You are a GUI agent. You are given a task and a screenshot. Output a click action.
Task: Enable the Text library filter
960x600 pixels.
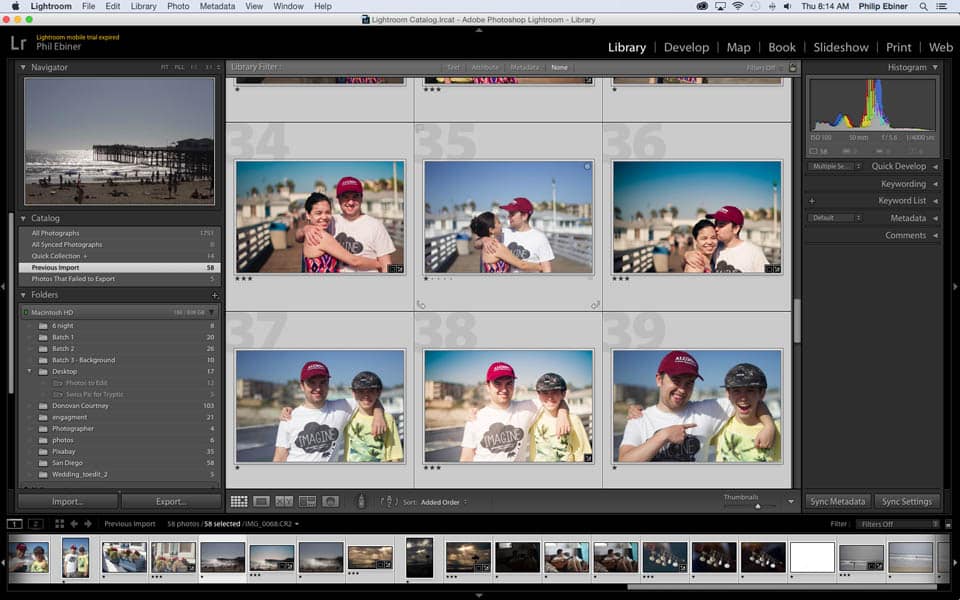pos(453,67)
